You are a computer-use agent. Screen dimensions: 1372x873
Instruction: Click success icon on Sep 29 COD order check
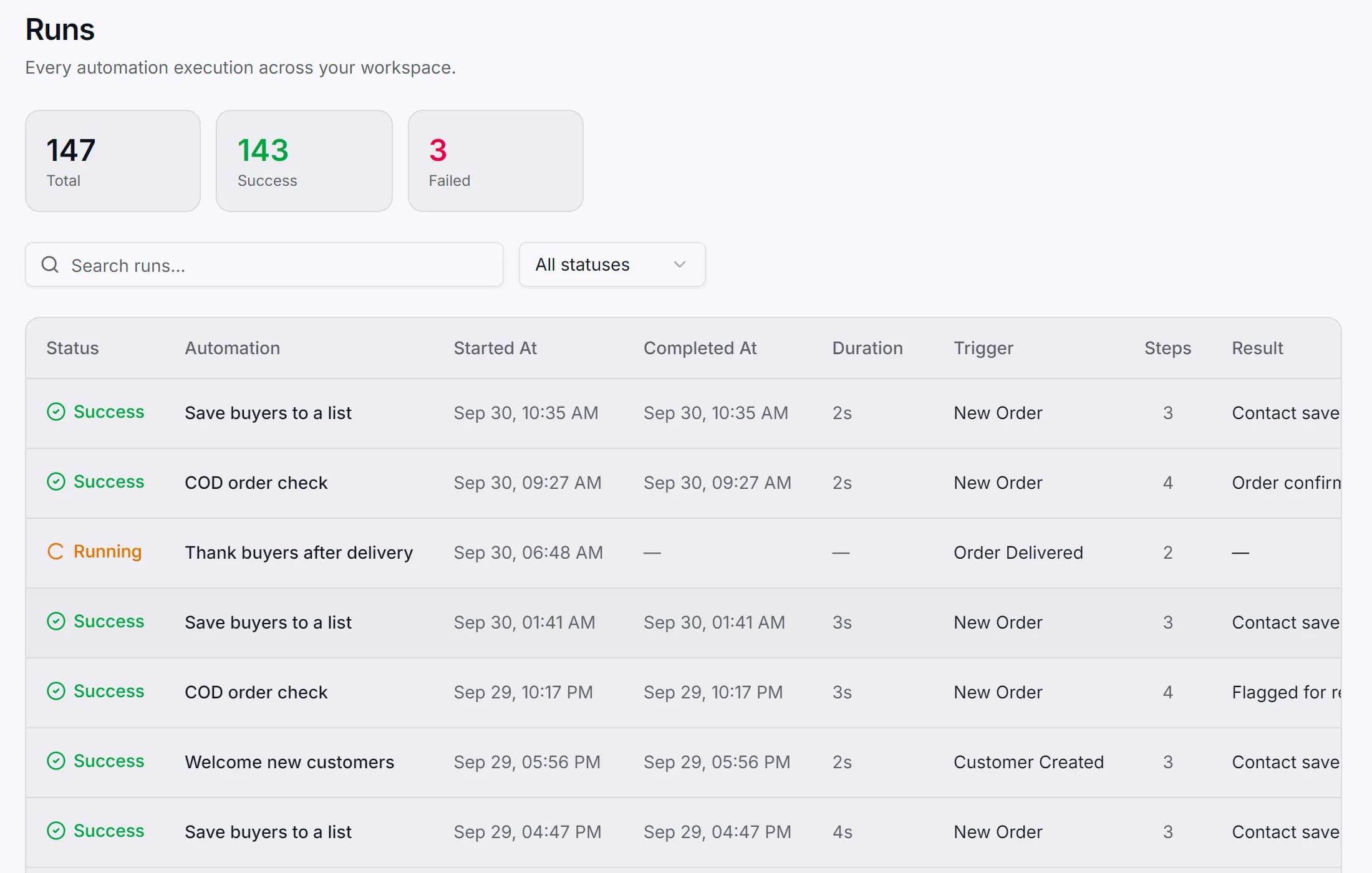click(56, 692)
